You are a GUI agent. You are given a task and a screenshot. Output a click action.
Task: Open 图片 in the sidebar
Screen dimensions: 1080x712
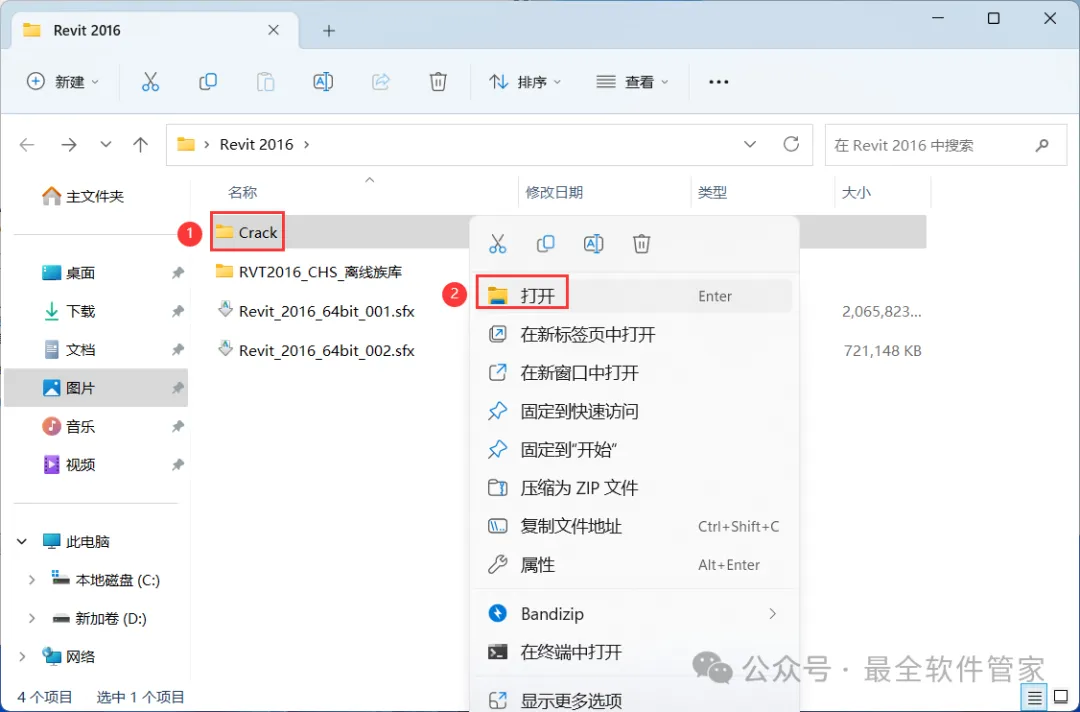click(96, 388)
